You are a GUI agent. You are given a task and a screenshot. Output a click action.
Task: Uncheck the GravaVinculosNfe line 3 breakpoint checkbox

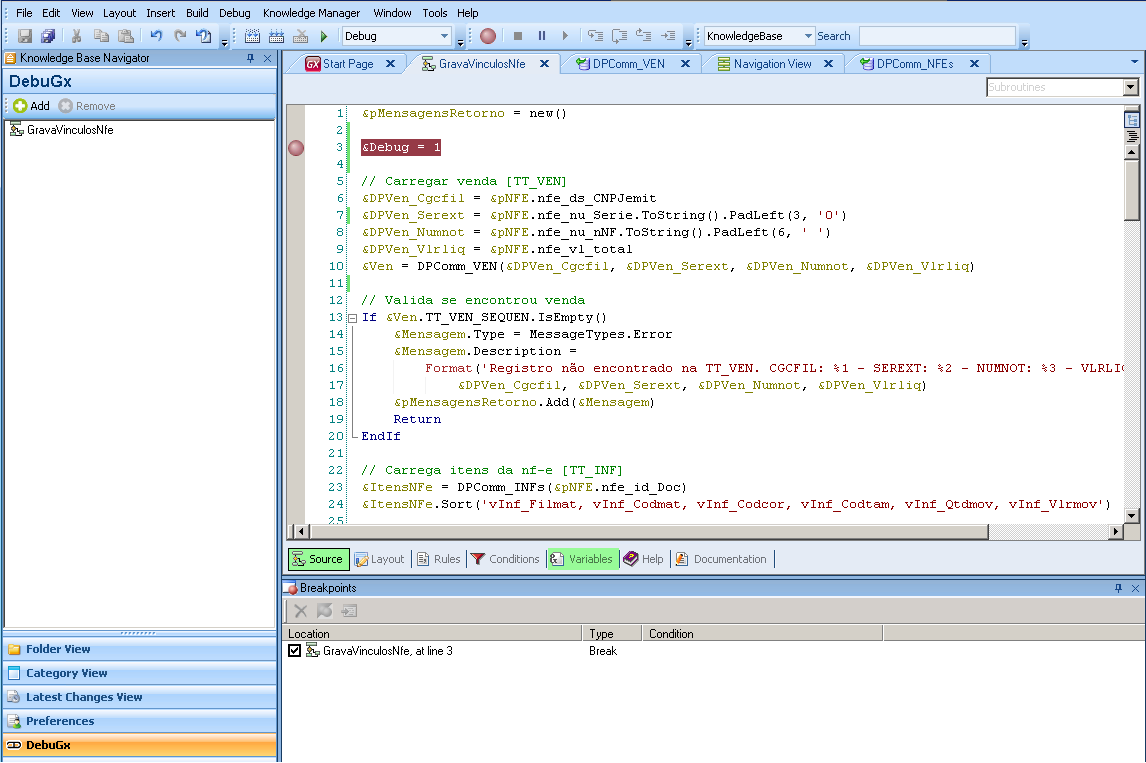[x=295, y=650]
